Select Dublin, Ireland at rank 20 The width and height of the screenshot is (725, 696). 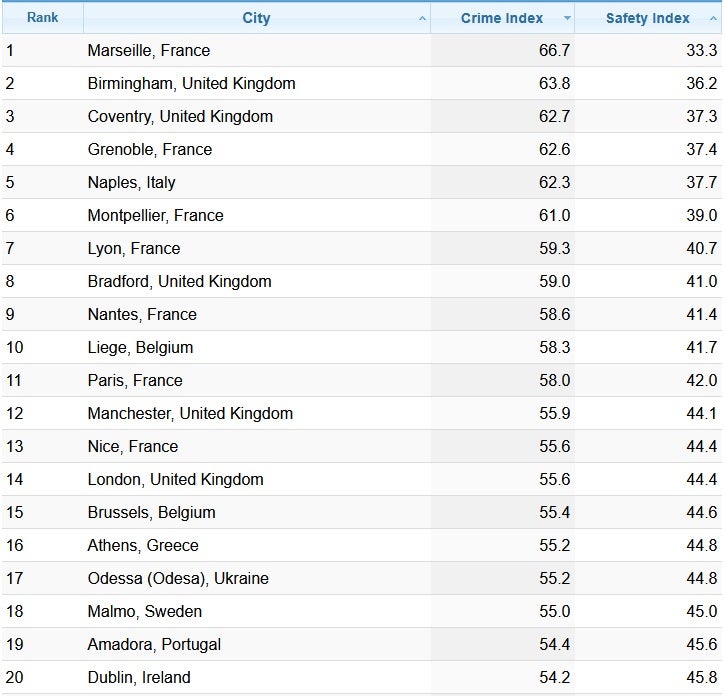point(139,677)
